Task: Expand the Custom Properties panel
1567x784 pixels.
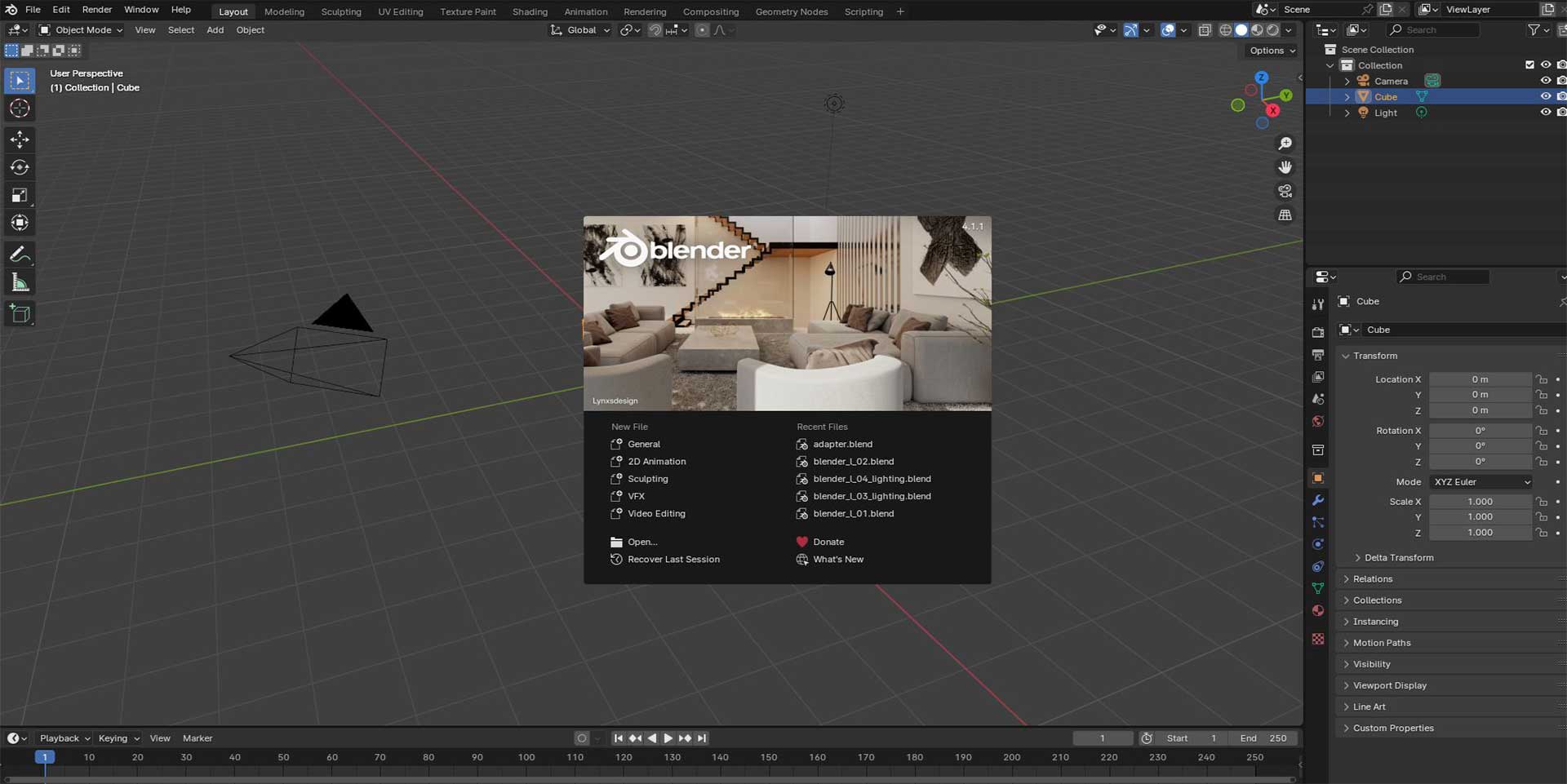Action: [1392, 728]
